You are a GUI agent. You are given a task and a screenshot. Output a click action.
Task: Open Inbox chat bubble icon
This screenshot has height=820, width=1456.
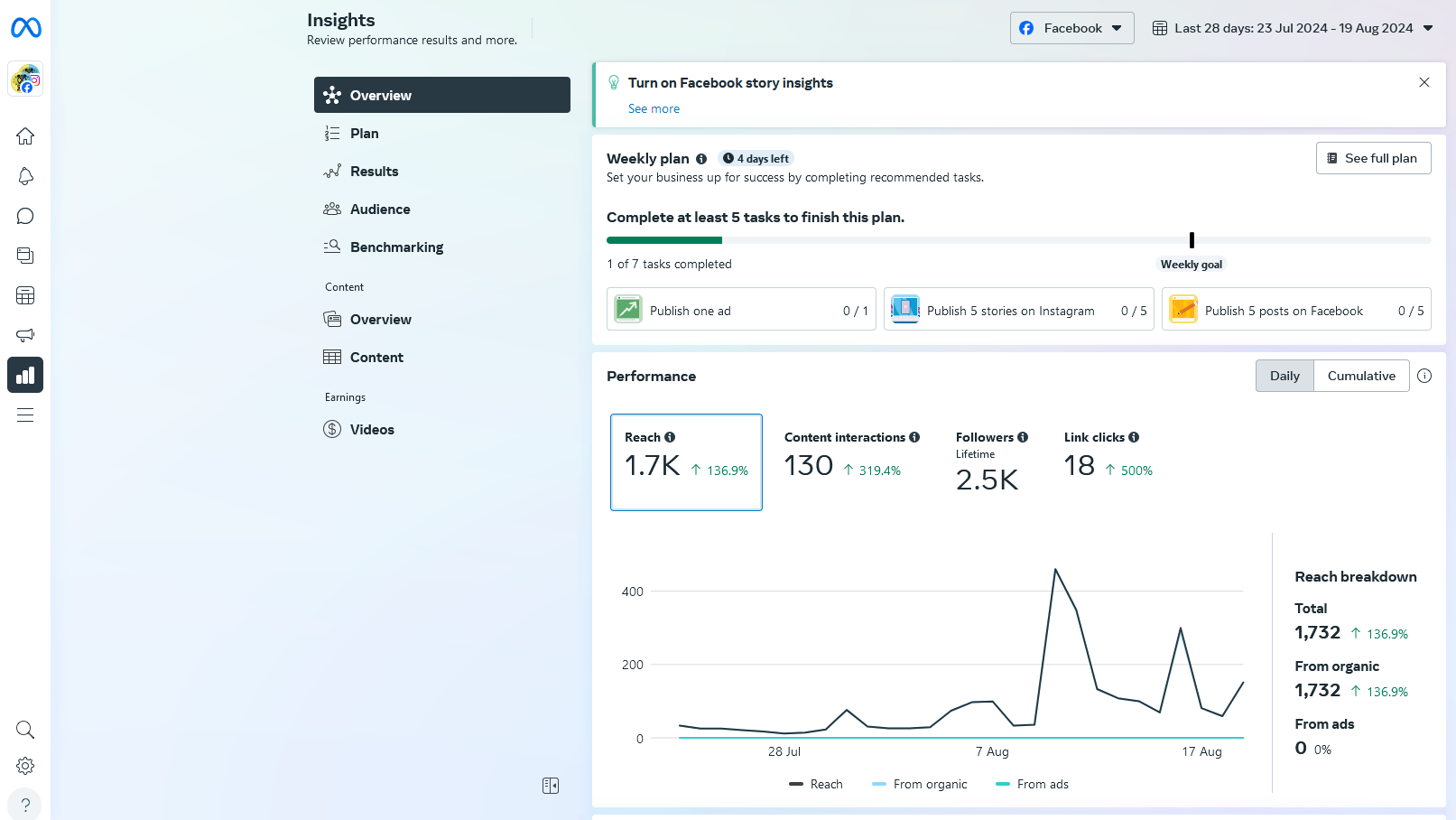pyautogui.click(x=25, y=216)
